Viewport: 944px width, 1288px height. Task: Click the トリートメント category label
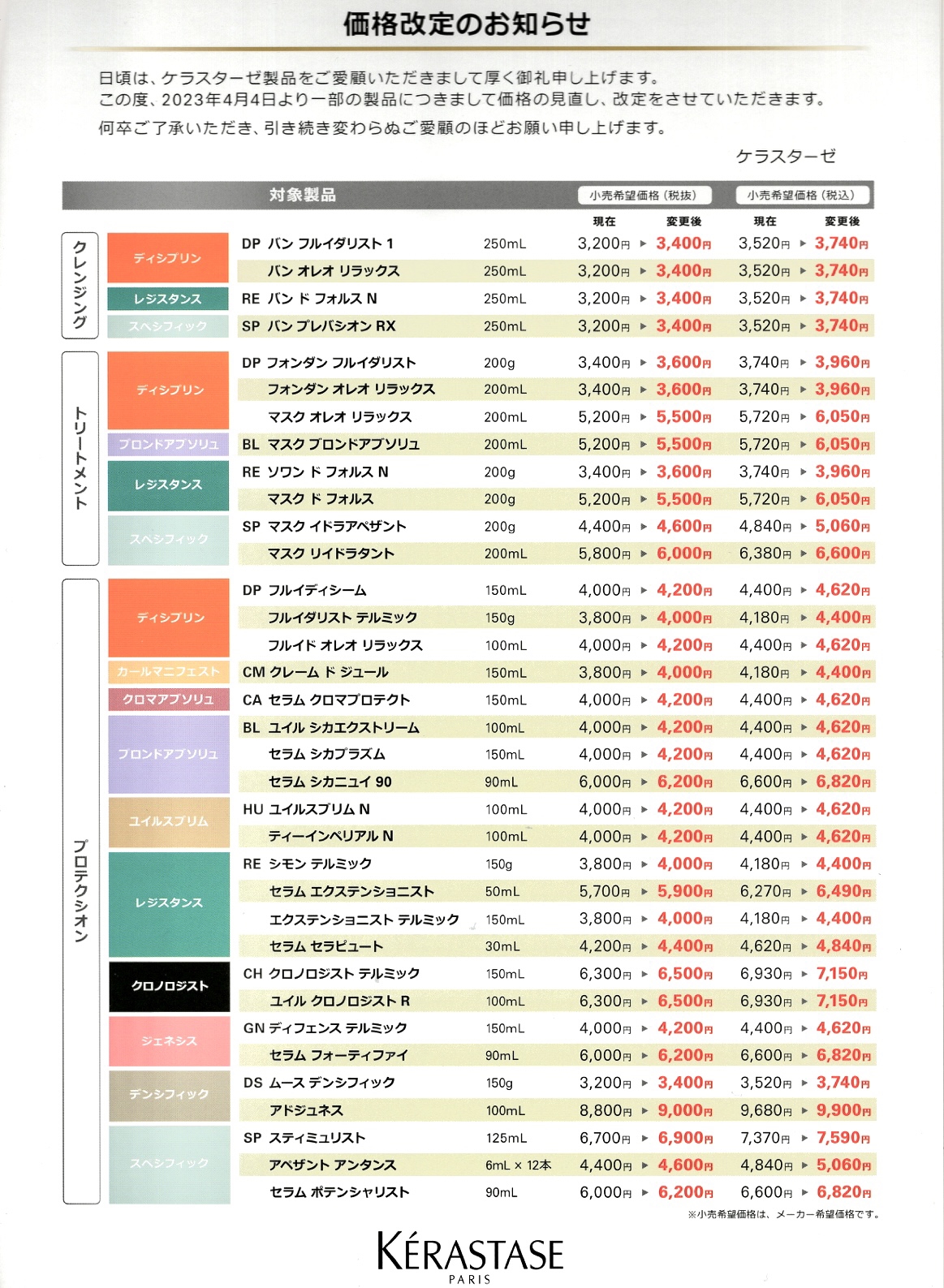tap(80, 458)
